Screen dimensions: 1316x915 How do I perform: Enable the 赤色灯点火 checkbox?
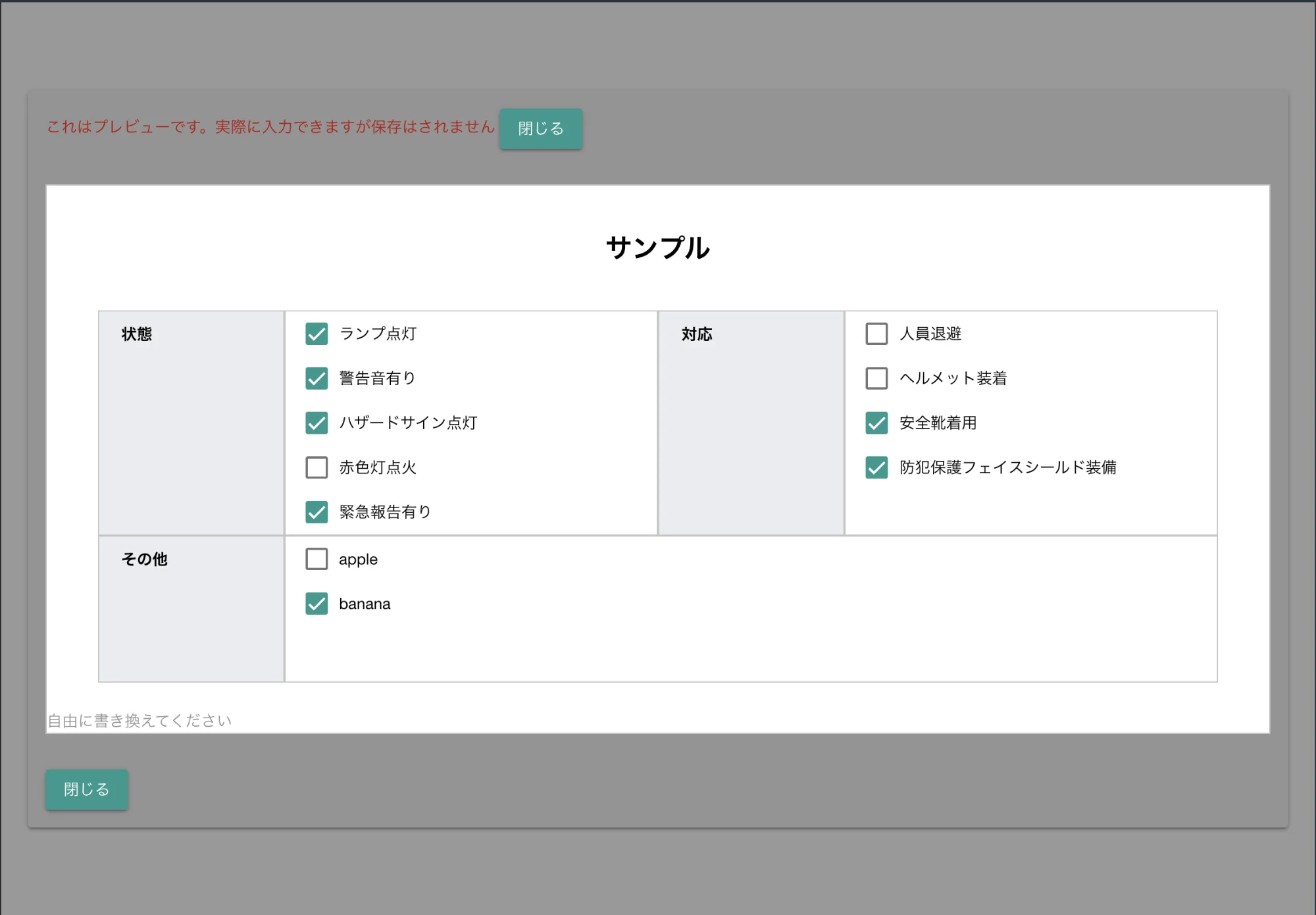click(x=316, y=467)
